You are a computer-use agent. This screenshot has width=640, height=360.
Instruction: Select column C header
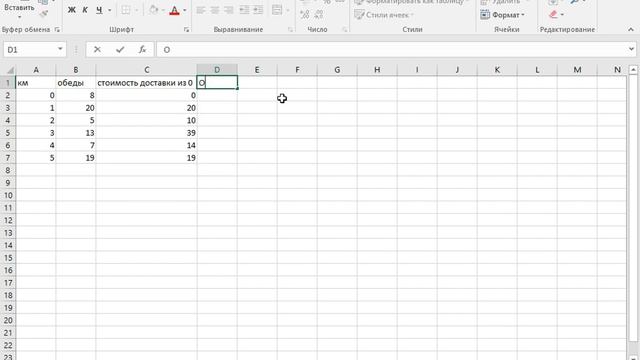pyautogui.click(x=147, y=70)
